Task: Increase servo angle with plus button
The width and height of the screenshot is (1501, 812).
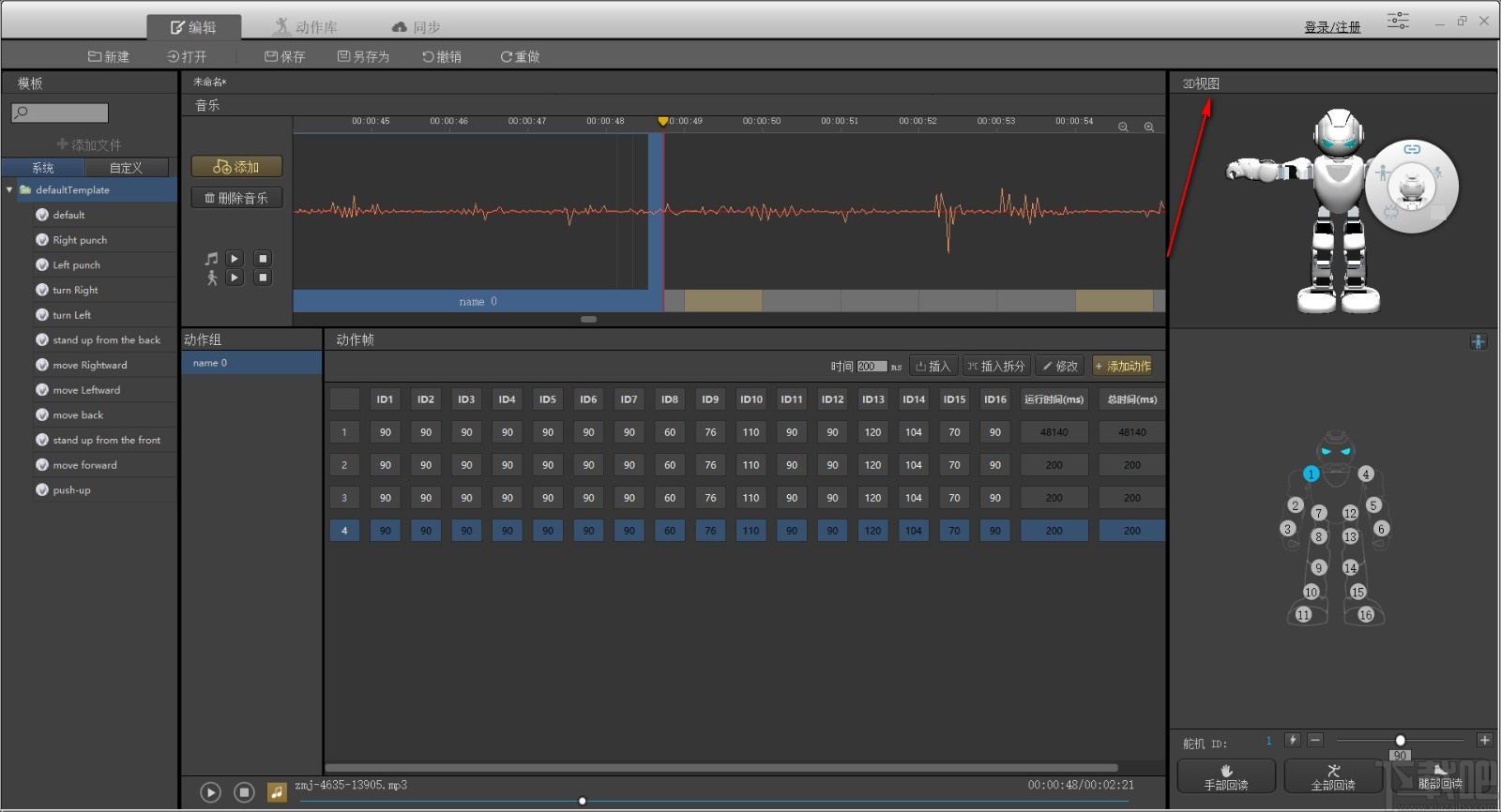Action: point(1484,741)
